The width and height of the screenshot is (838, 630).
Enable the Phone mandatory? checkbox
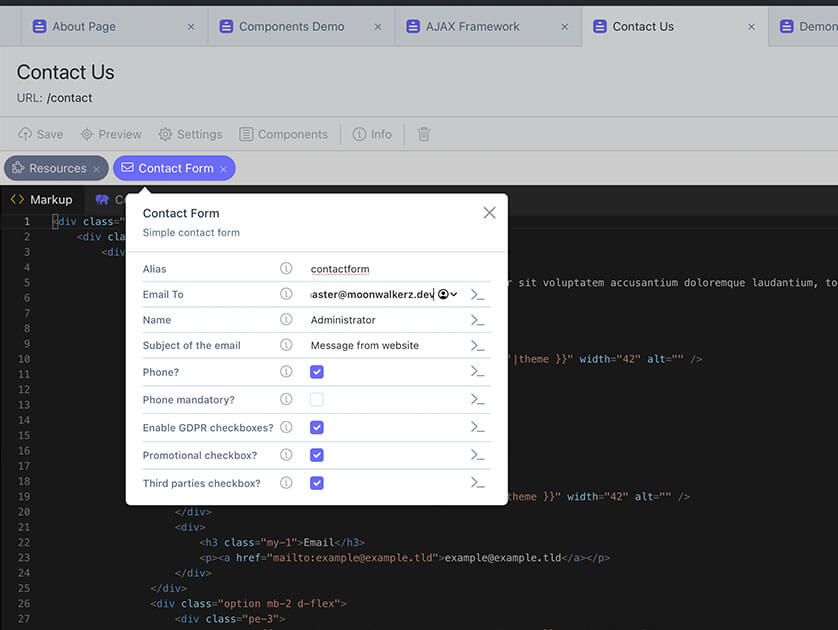tap(316, 400)
